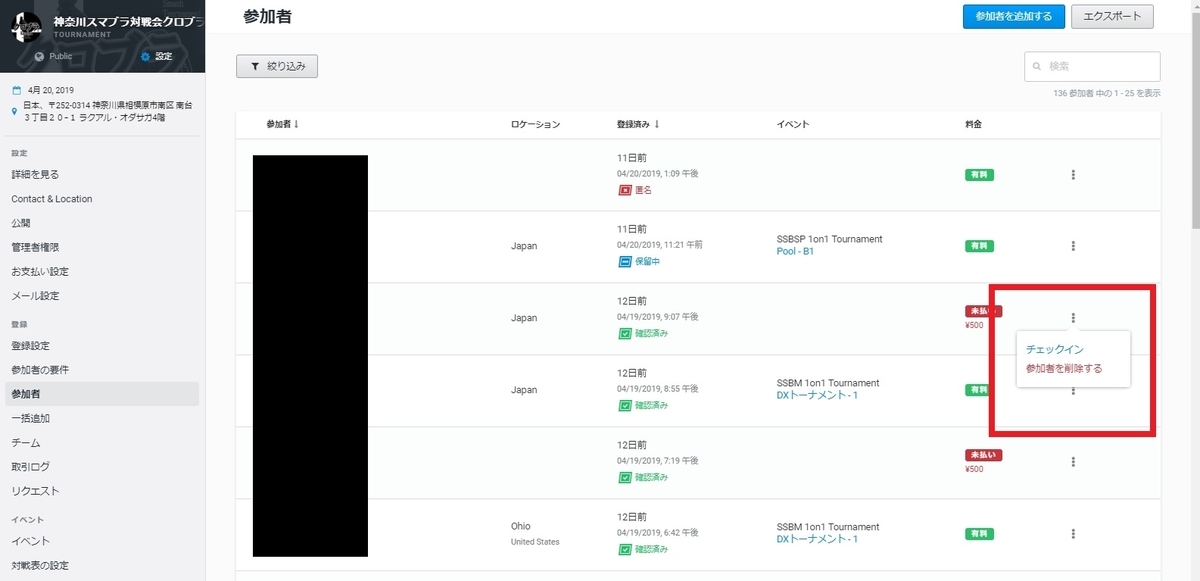The height and width of the screenshot is (581, 1200).
Task: Open the 設定 gear in sidebar header
Action: click(145, 56)
